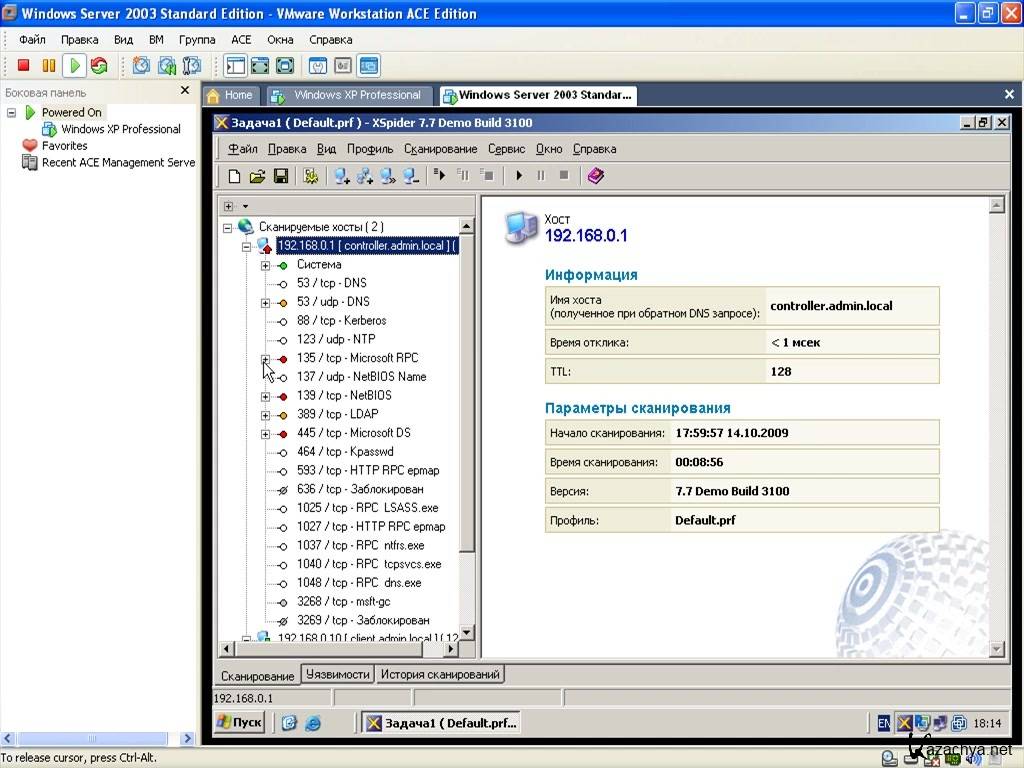Viewport: 1024px width, 768px height.
Task: Click the New task icon in XSpider toolbar
Action: pyautogui.click(x=234, y=176)
